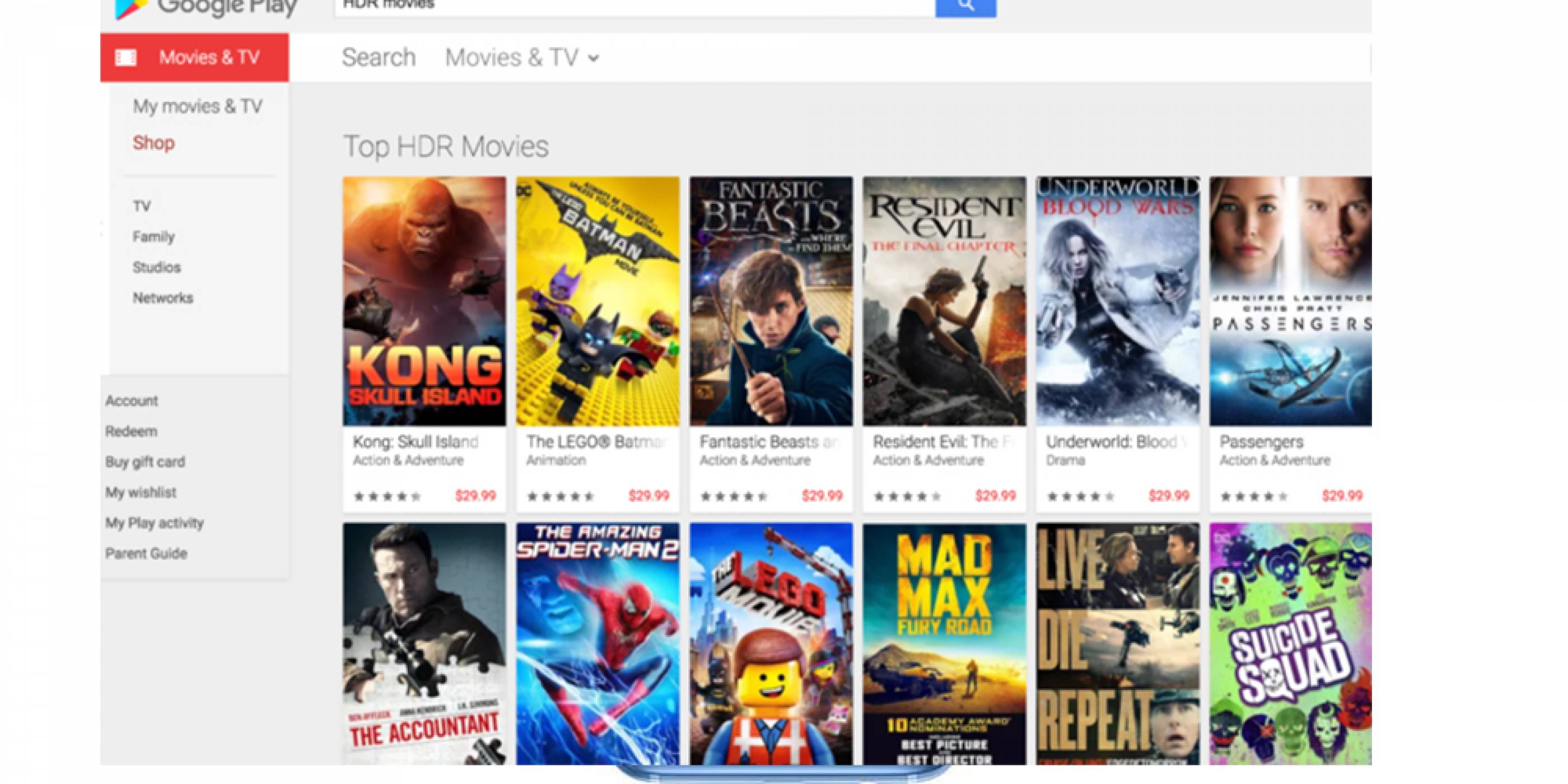Viewport: 1568px width, 784px height.
Task: Click Action & Adventure under Kong: Skull Island
Action: point(408,460)
